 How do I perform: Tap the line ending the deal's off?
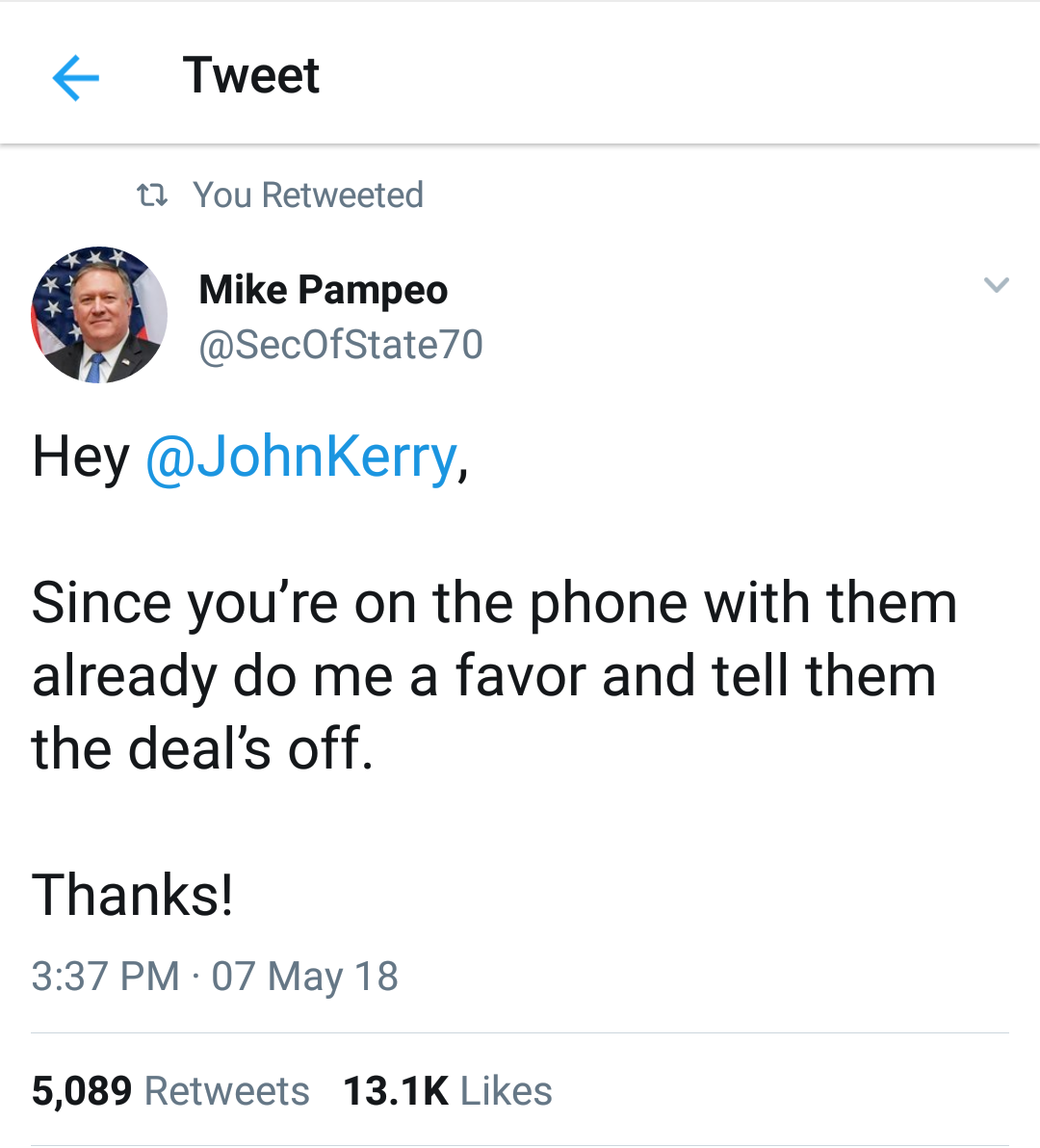(202, 749)
